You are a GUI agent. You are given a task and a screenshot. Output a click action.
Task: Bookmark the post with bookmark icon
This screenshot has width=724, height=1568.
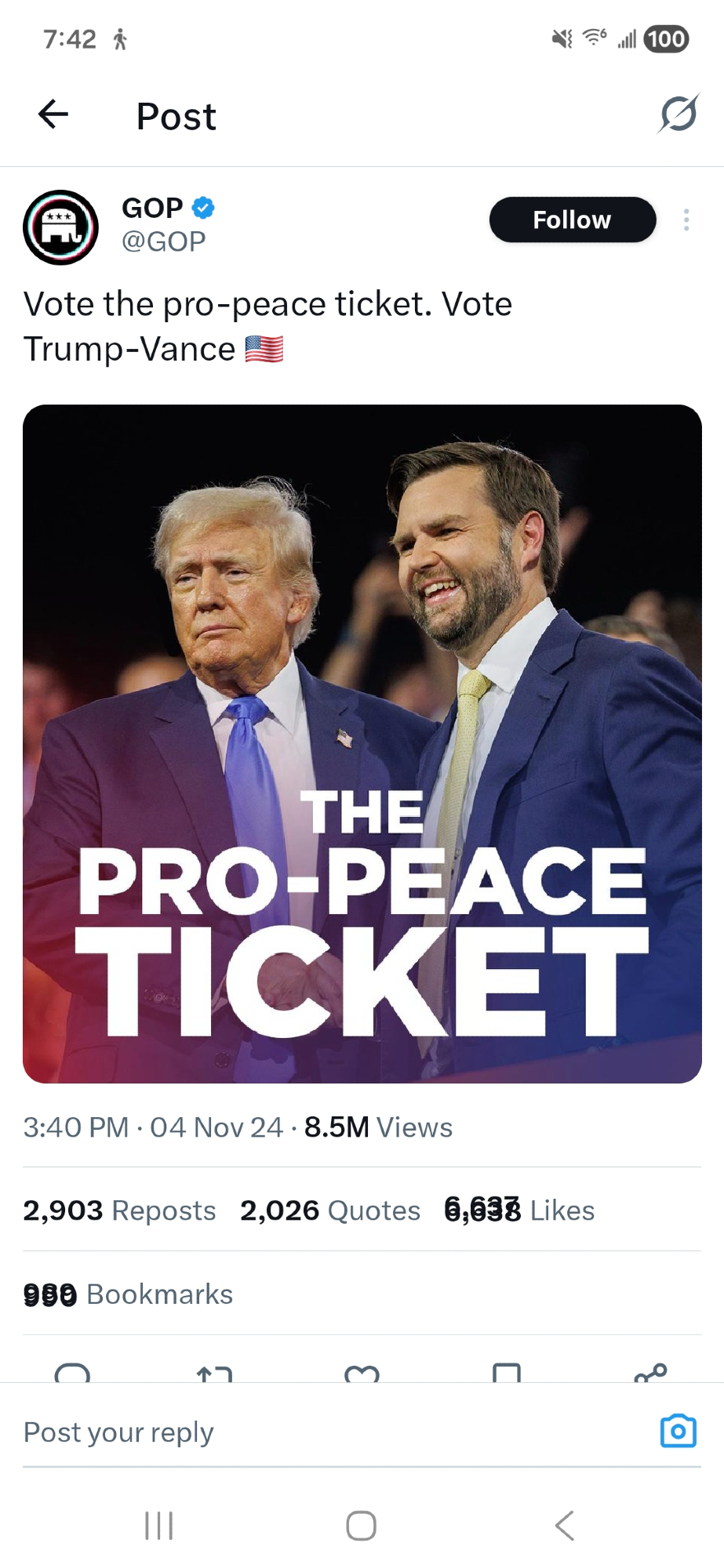pos(506,1374)
